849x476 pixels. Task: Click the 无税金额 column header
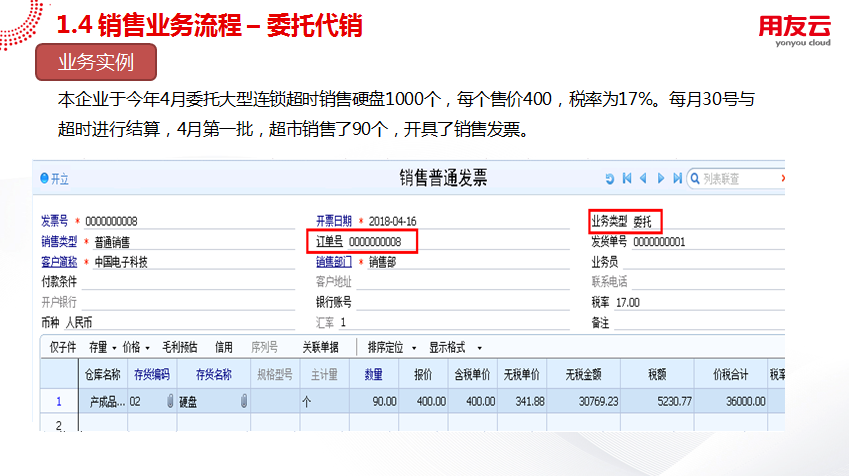[583, 374]
